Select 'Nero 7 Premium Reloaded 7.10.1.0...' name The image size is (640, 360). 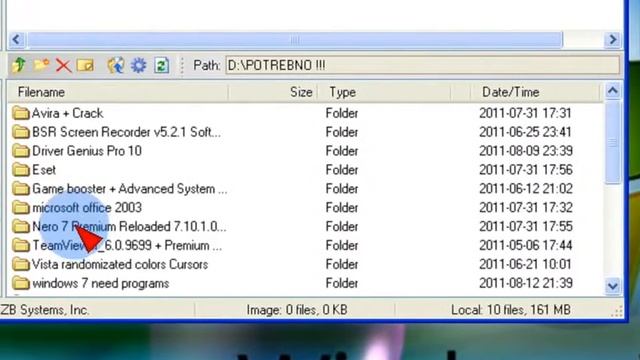(x=129, y=227)
